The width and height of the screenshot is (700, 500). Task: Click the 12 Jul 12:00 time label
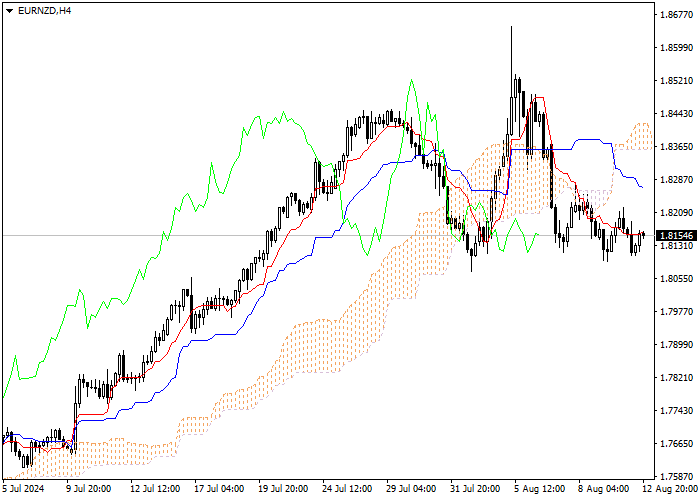pyautogui.click(x=155, y=489)
